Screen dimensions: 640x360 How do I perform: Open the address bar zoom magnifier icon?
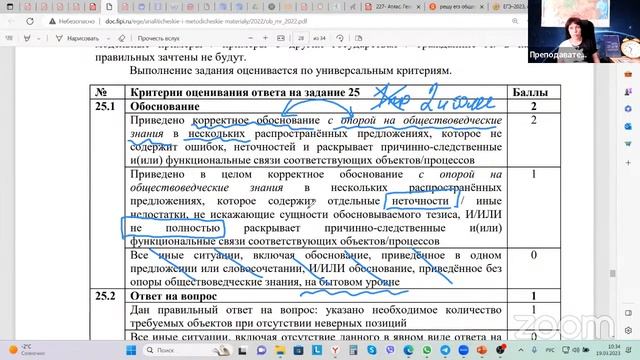pyautogui.click(x=515, y=21)
